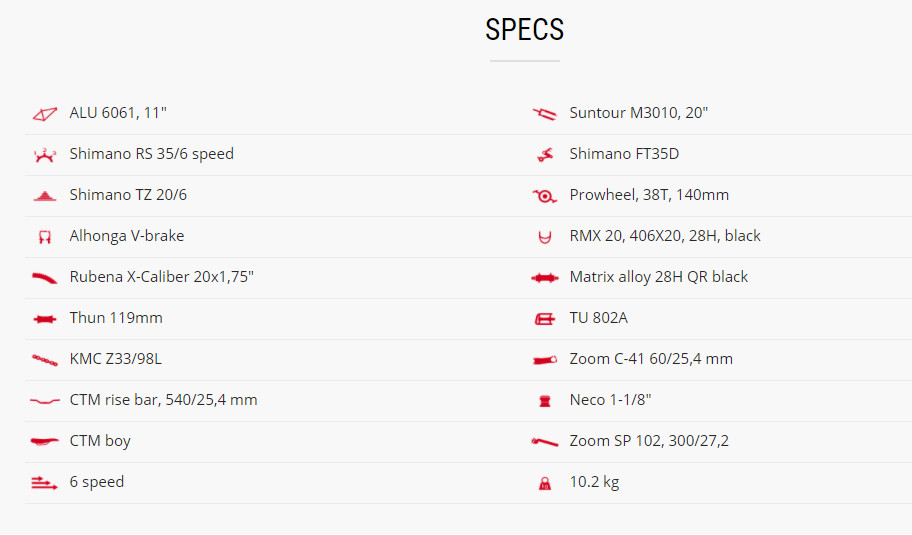Select the handlebar icon for CTM rise bar

45,401
